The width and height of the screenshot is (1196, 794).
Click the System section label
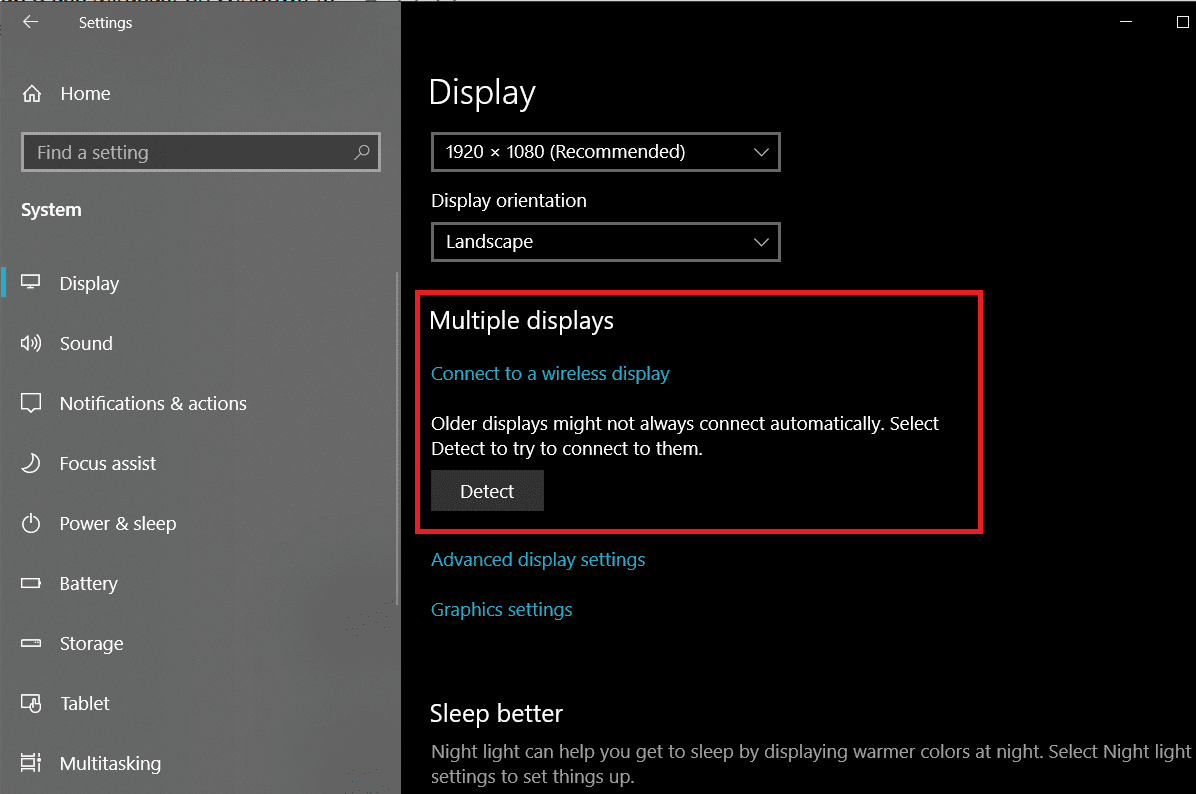point(51,210)
